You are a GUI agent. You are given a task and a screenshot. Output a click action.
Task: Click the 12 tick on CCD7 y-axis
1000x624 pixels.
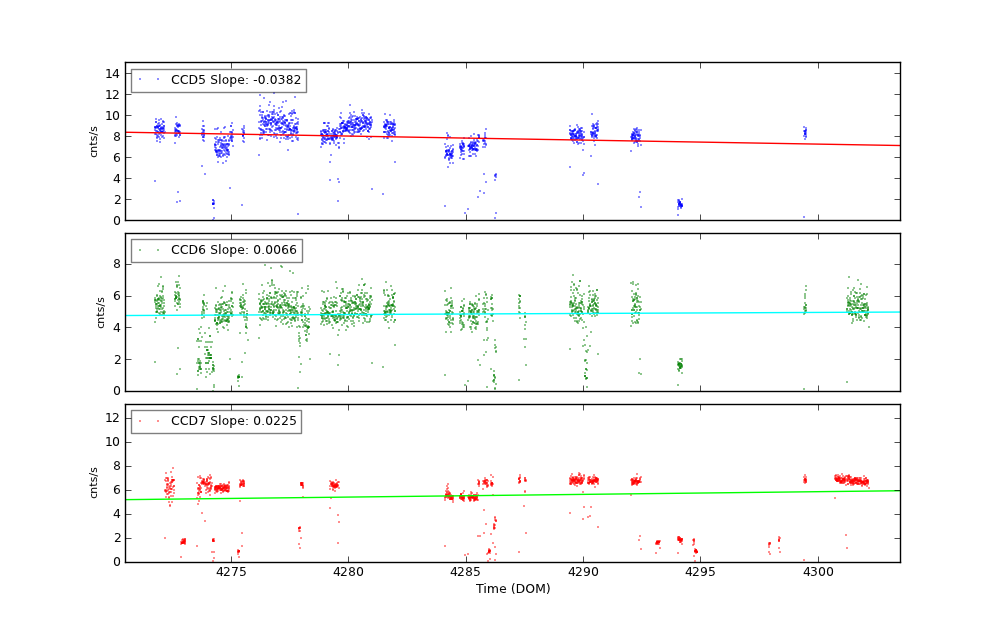(115, 418)
